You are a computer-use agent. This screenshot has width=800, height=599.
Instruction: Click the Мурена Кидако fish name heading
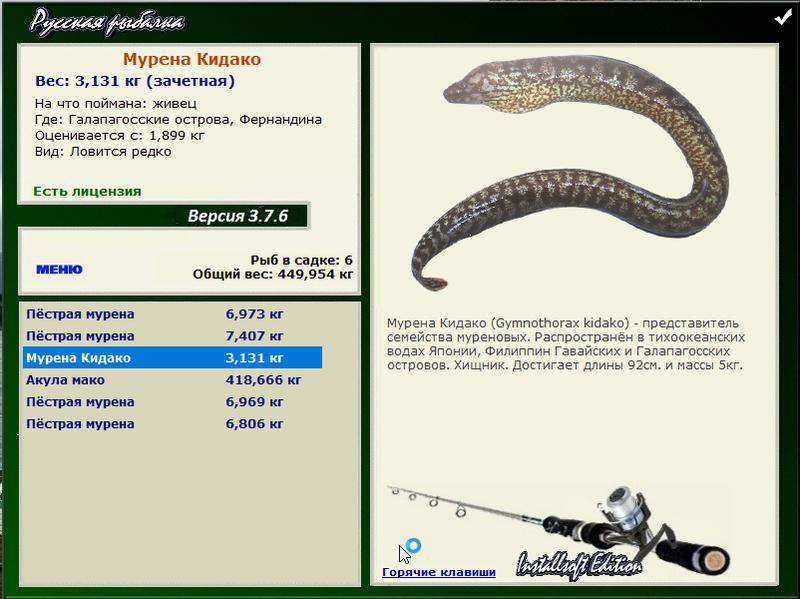pyautogui.click(x=192, y=59)
